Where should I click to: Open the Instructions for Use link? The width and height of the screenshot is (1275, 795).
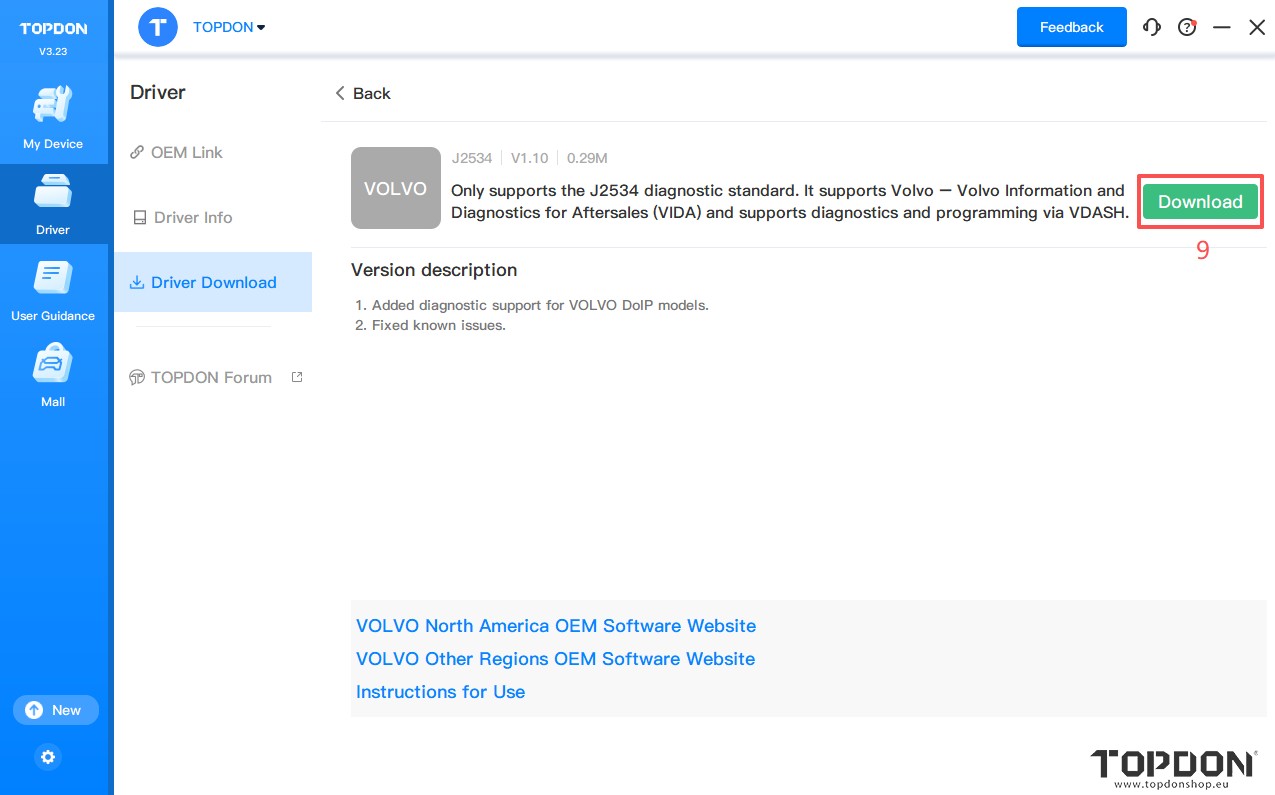[441, 692]
